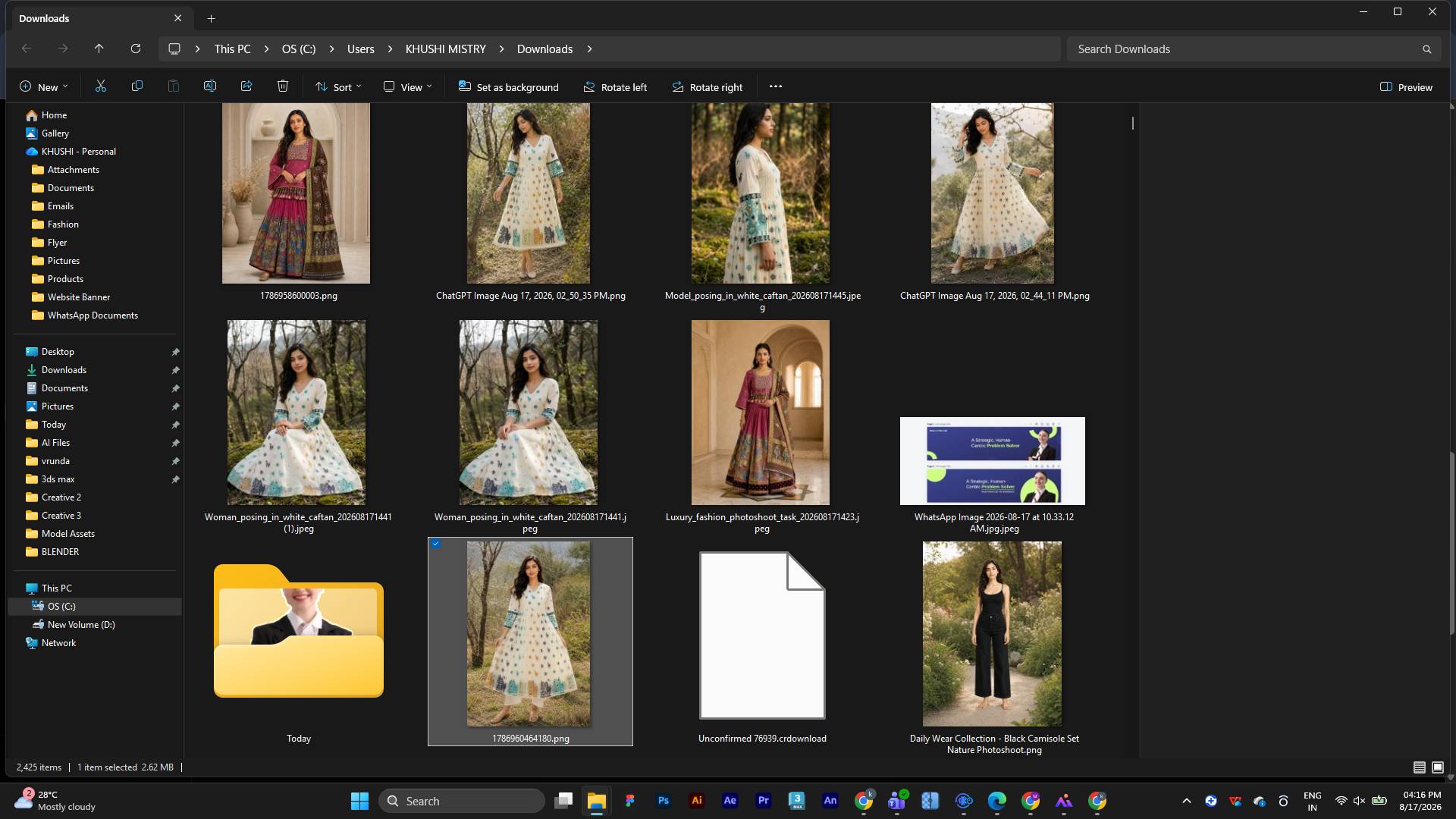Uncheck the selected 1786960464180.png checkbox
The height and width of the screenshot is (819, 1456).
click(436, 544)
